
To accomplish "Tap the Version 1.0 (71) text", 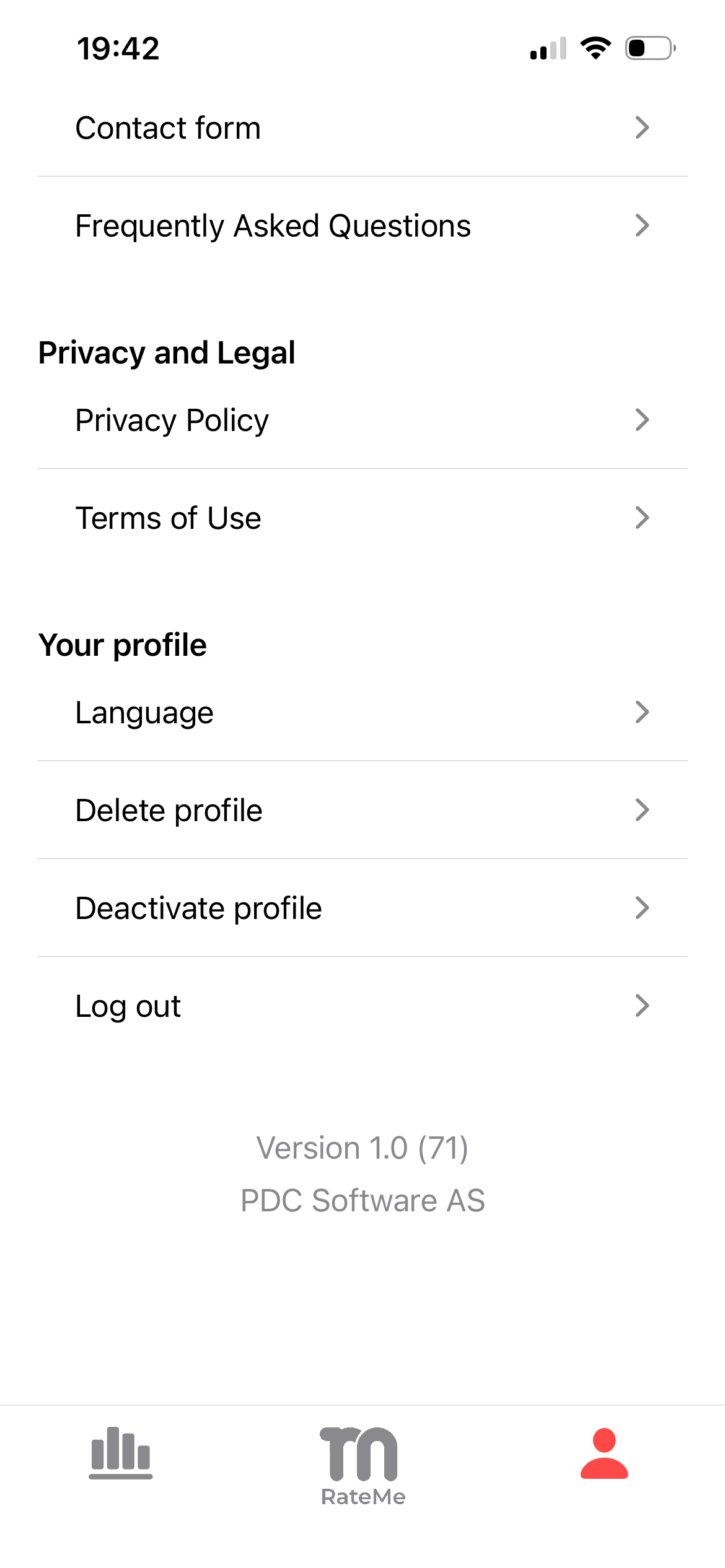I will point(362,1148).
